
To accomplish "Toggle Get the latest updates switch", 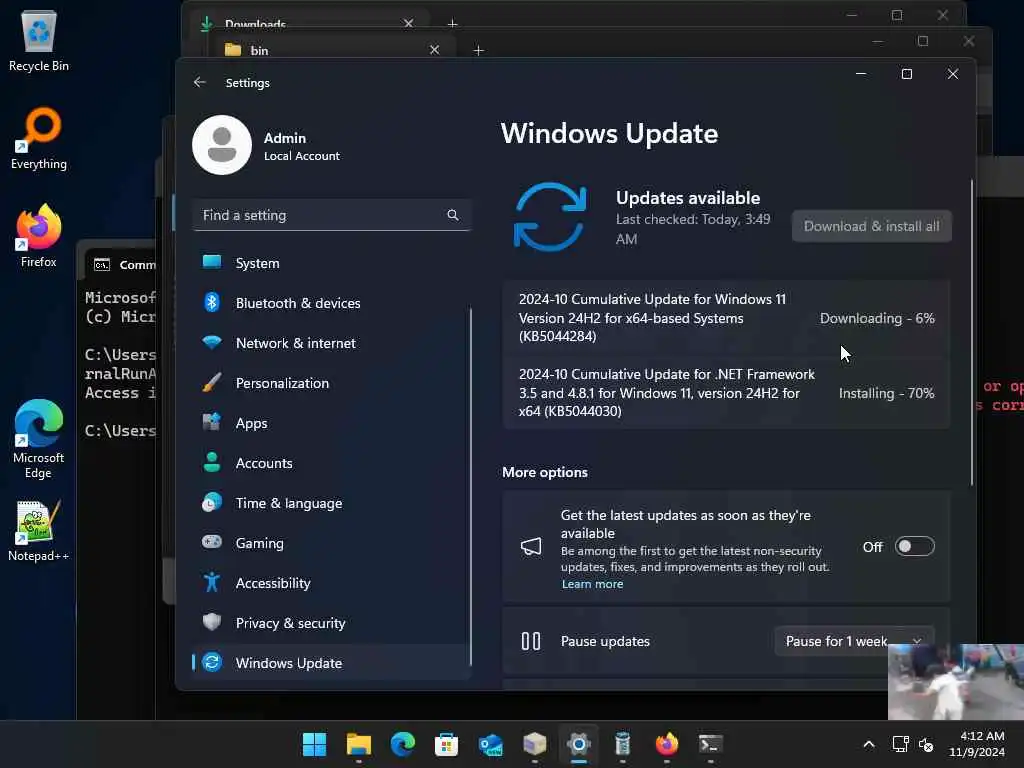I will [914, 546].
